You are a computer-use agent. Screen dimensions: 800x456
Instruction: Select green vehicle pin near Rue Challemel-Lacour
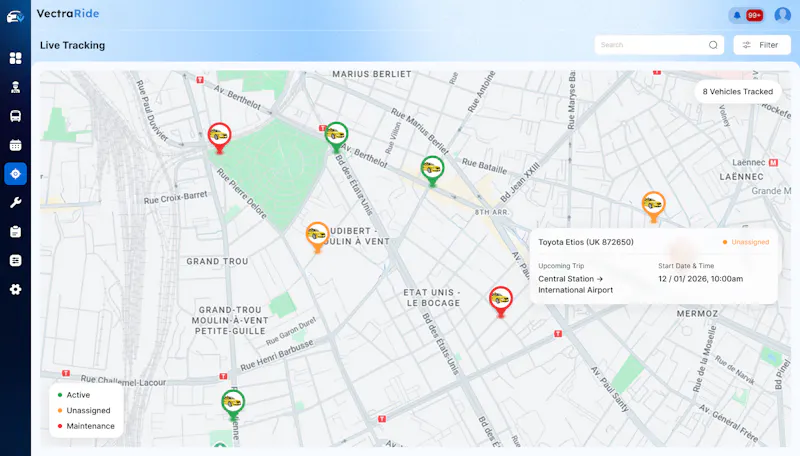pos(233,405)
